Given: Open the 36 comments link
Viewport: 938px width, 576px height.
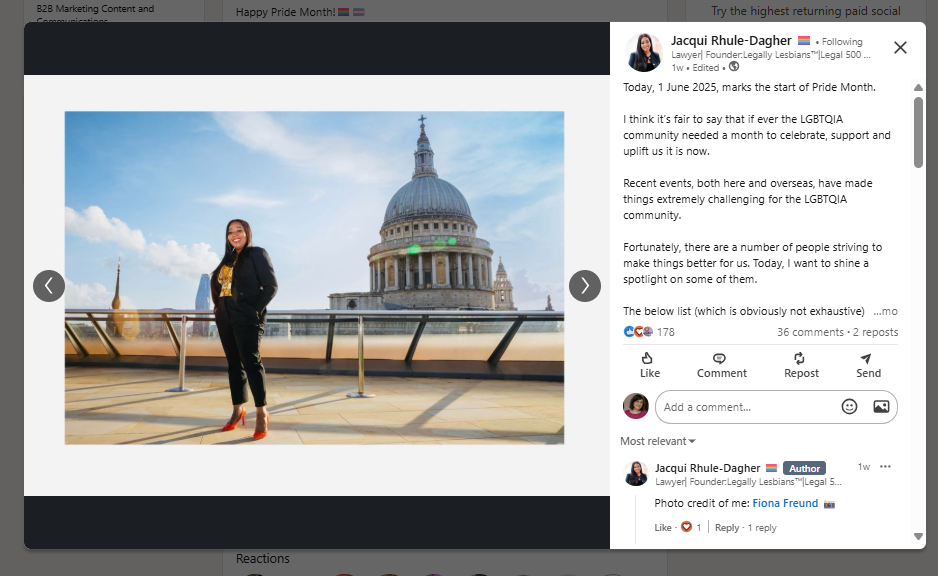Looking at the screenshot, I should (810, 332).
